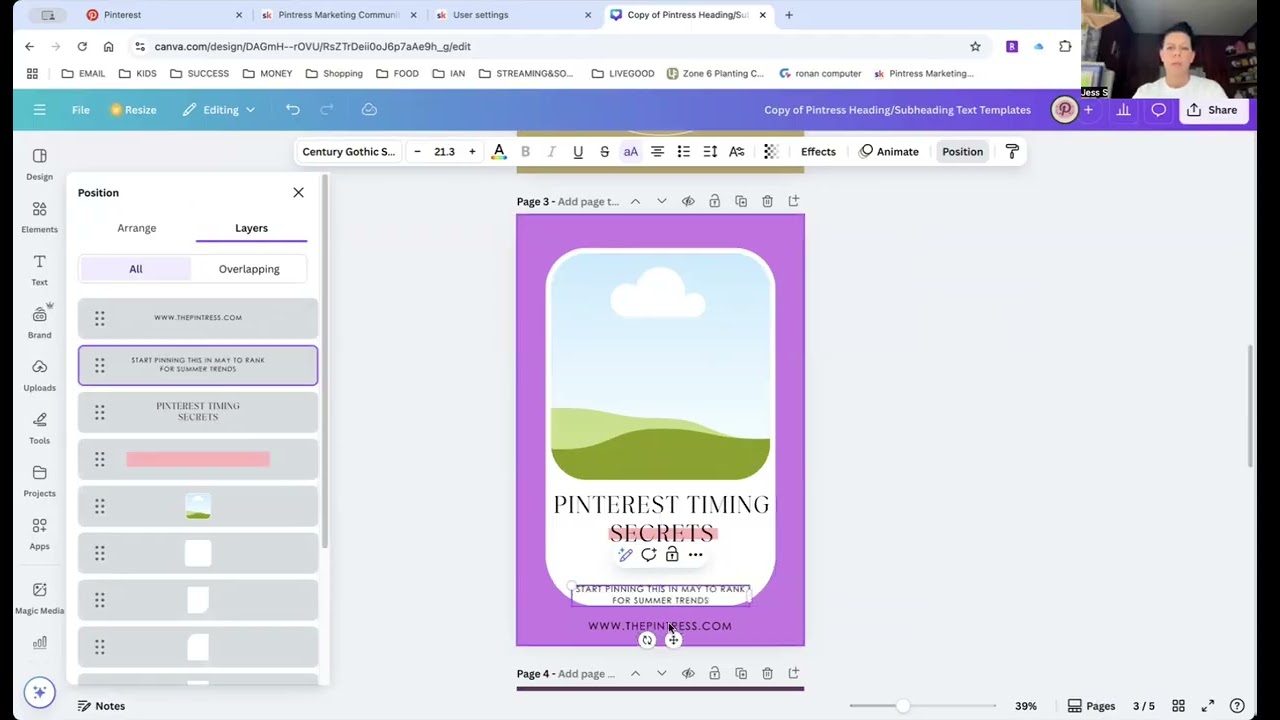Screen dimensions: 1280x720
Task: Select the Overlapping layers filter
Action: click(249, 269)
